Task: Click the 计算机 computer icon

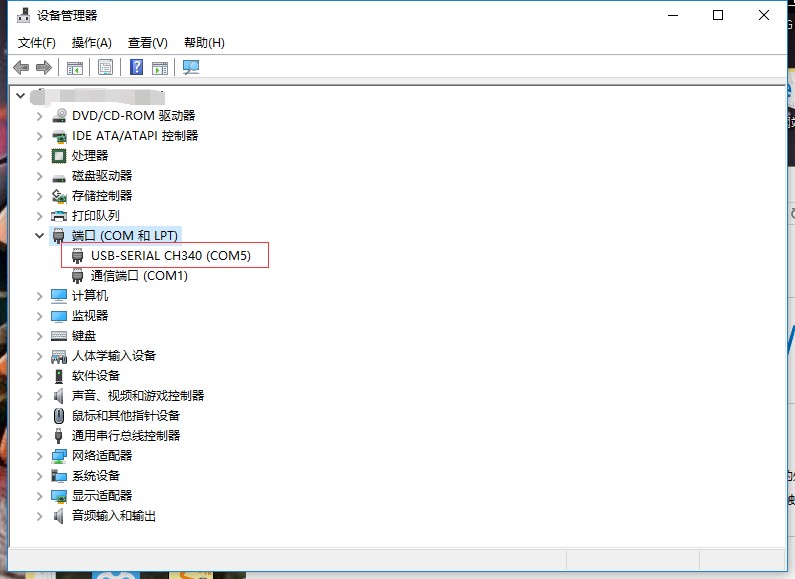Action: 59,296
